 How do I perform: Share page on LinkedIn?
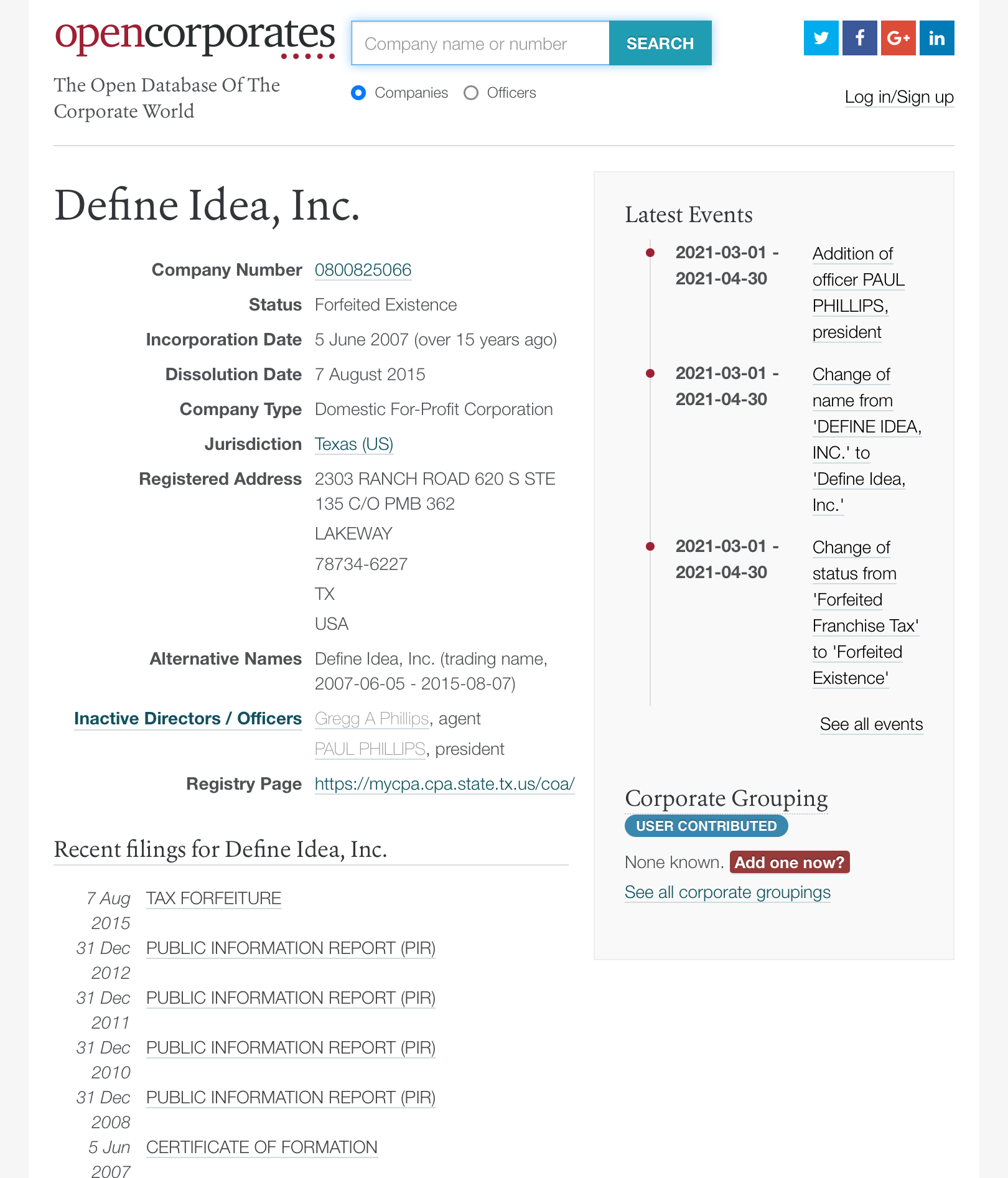click(936, 38)
